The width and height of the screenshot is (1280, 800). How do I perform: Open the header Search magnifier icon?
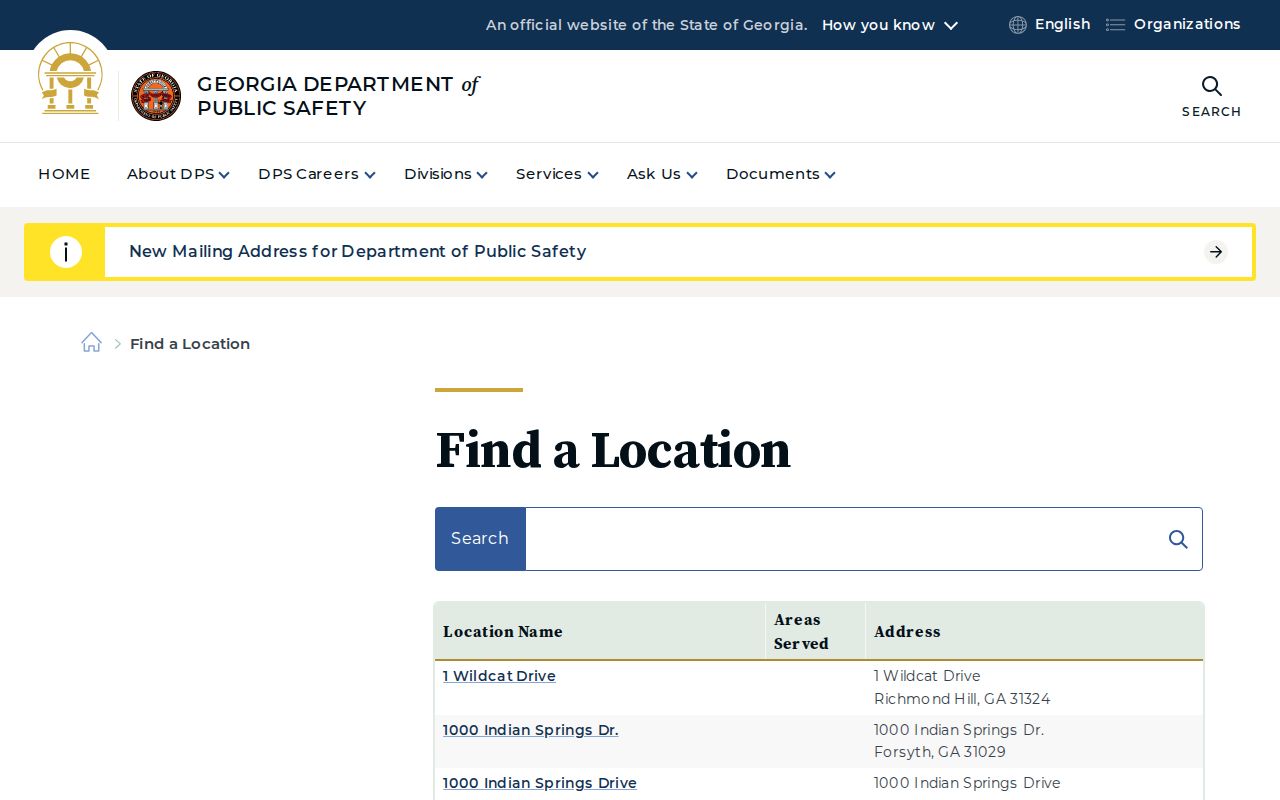(x=1211, y=86)
